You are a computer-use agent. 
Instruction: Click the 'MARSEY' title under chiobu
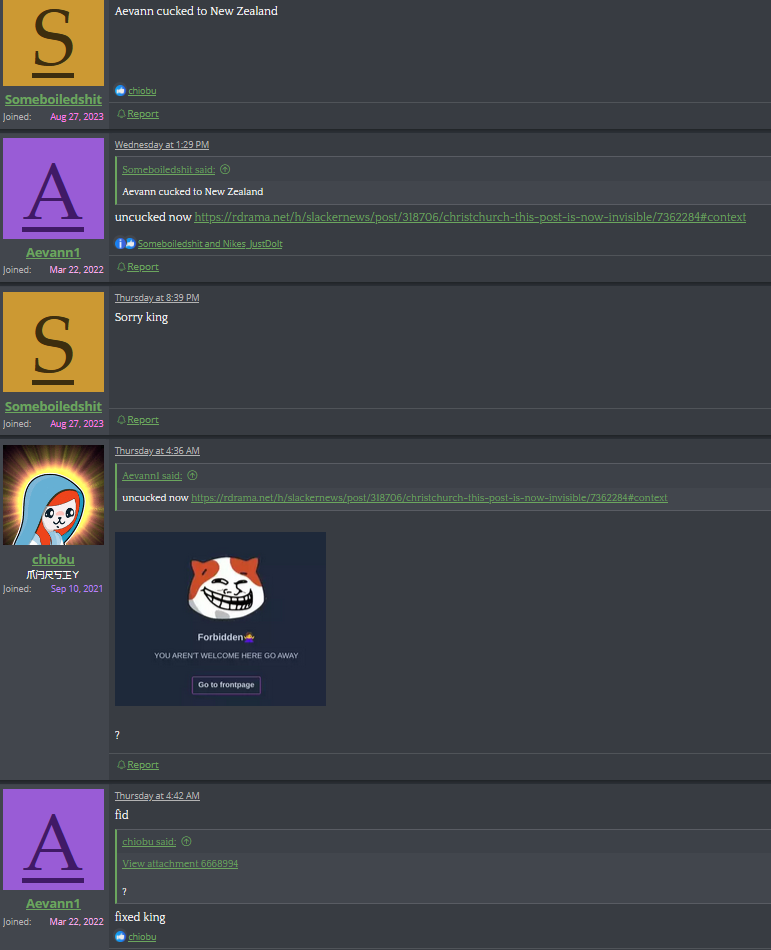tap(53, 574)
